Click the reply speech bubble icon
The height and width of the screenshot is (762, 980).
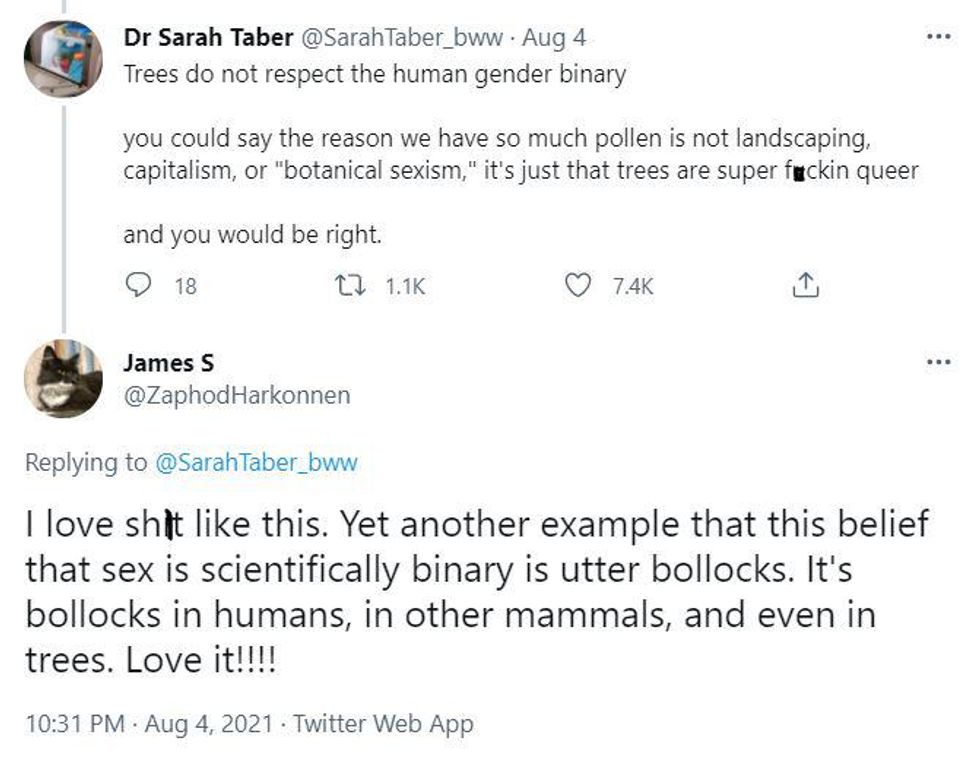(137, 286)
